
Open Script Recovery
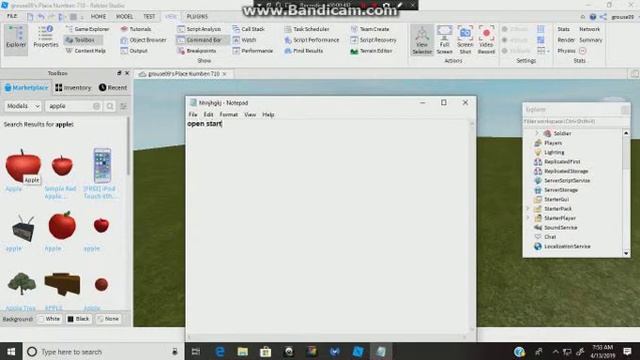pyautogui.click(x=373, y=40)
